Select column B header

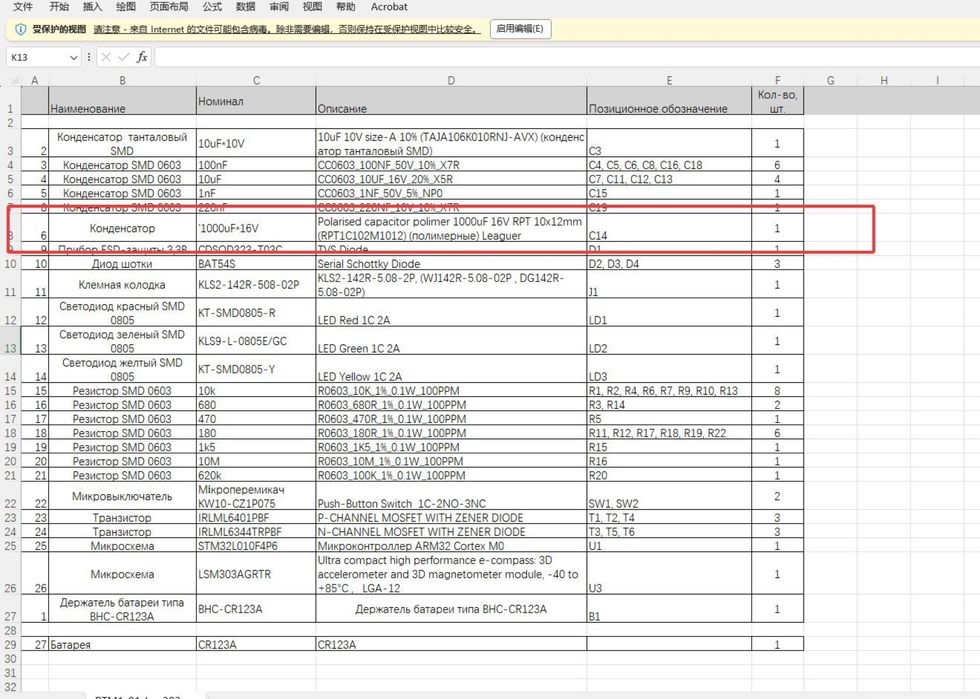click(x=122, y=80)
